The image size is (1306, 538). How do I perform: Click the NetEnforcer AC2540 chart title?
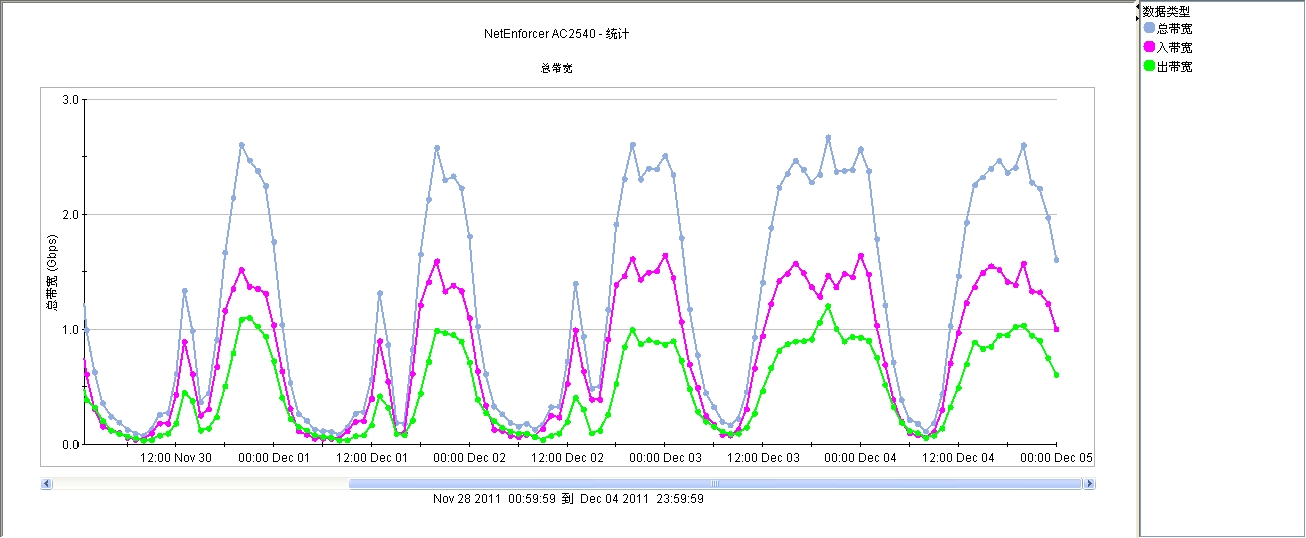coord(556,34)
